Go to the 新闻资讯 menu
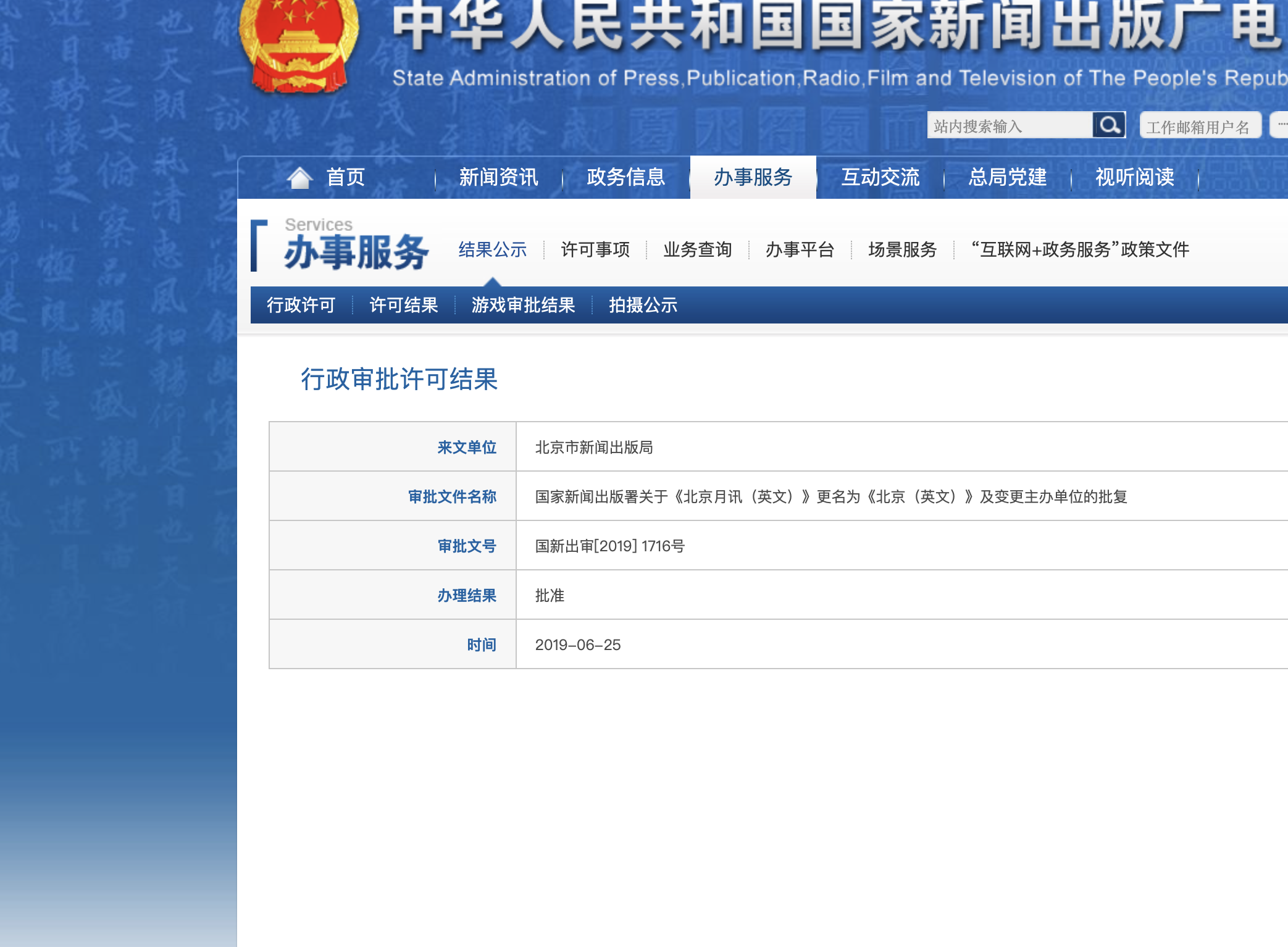This screenshot has height=947, width=1288. click(x=498, y=178)
